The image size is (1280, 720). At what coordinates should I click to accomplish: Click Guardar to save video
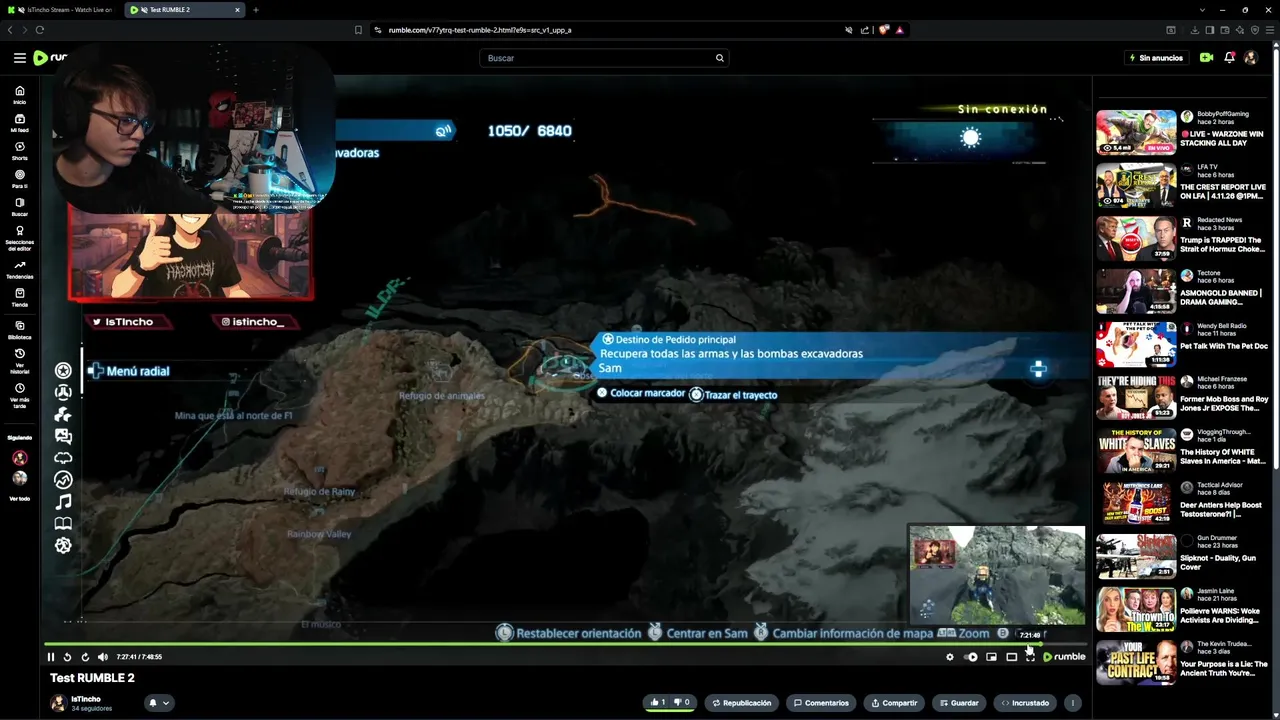(958, 703)
